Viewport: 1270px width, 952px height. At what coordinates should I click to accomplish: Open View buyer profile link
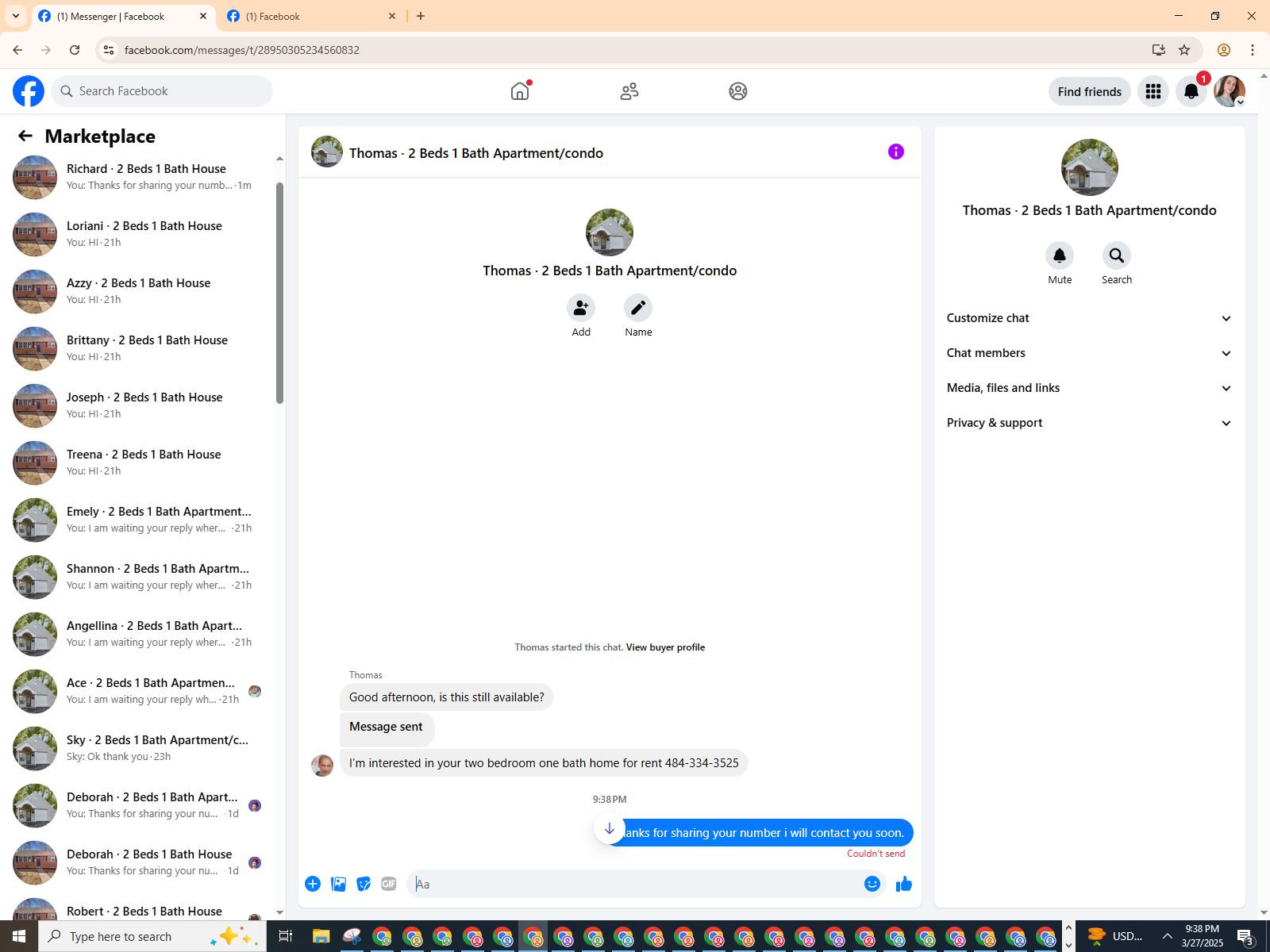[665, 647]
